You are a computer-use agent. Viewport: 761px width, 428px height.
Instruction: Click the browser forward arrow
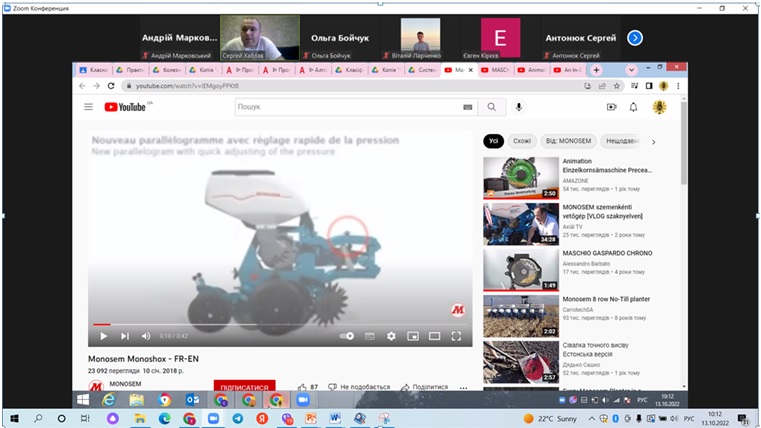[x=96, y=86]
